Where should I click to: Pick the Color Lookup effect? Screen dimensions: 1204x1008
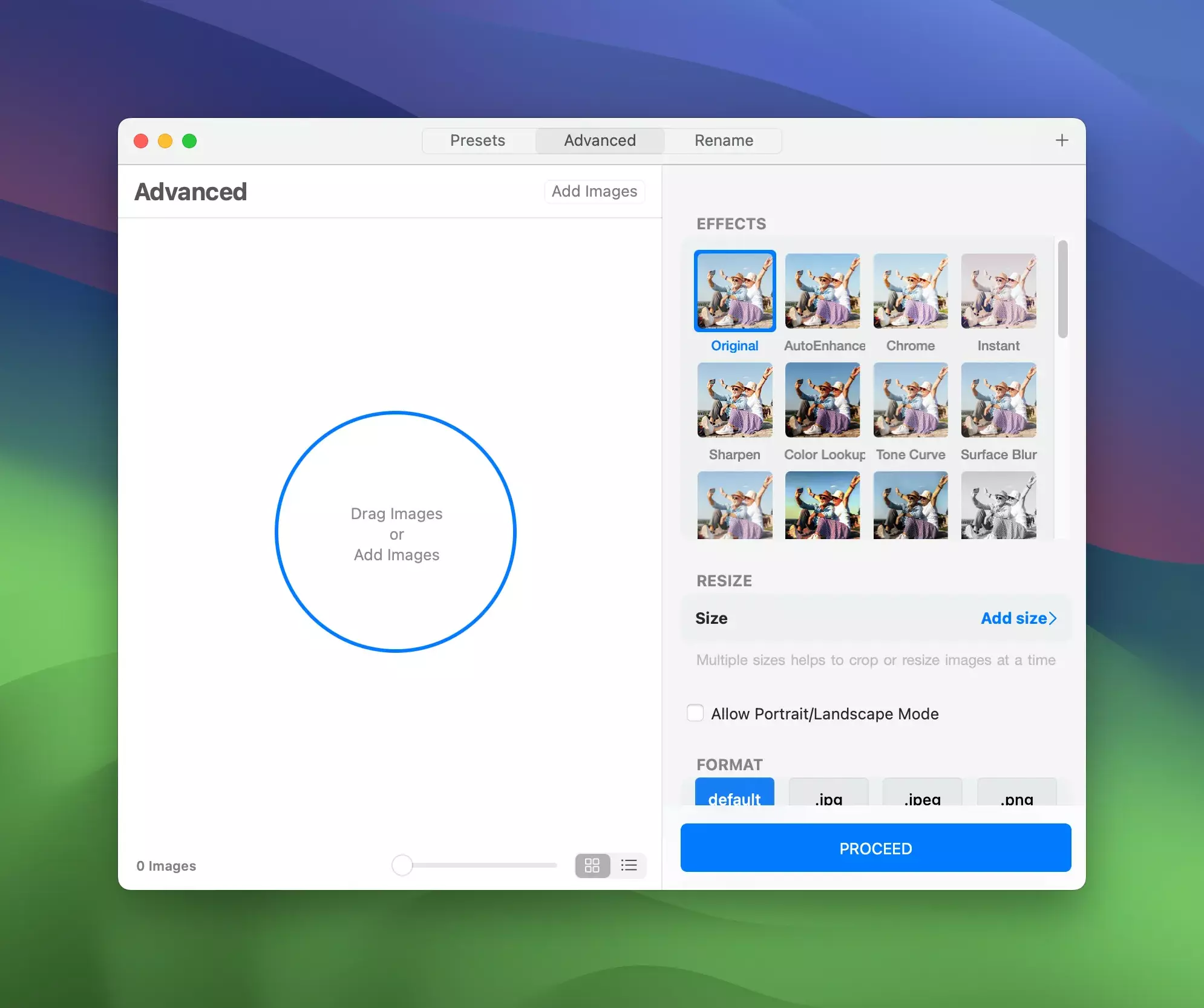pyautogui.click(x=822, y=400)
